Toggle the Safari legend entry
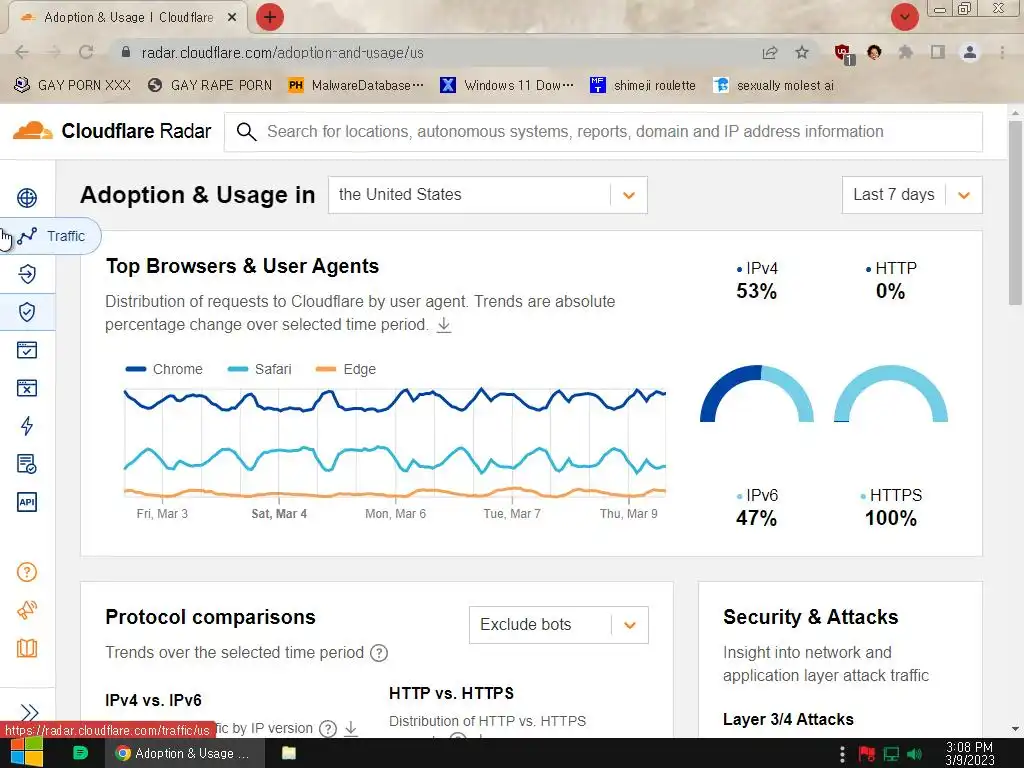The image size is (1024, 768). [259, 369]
